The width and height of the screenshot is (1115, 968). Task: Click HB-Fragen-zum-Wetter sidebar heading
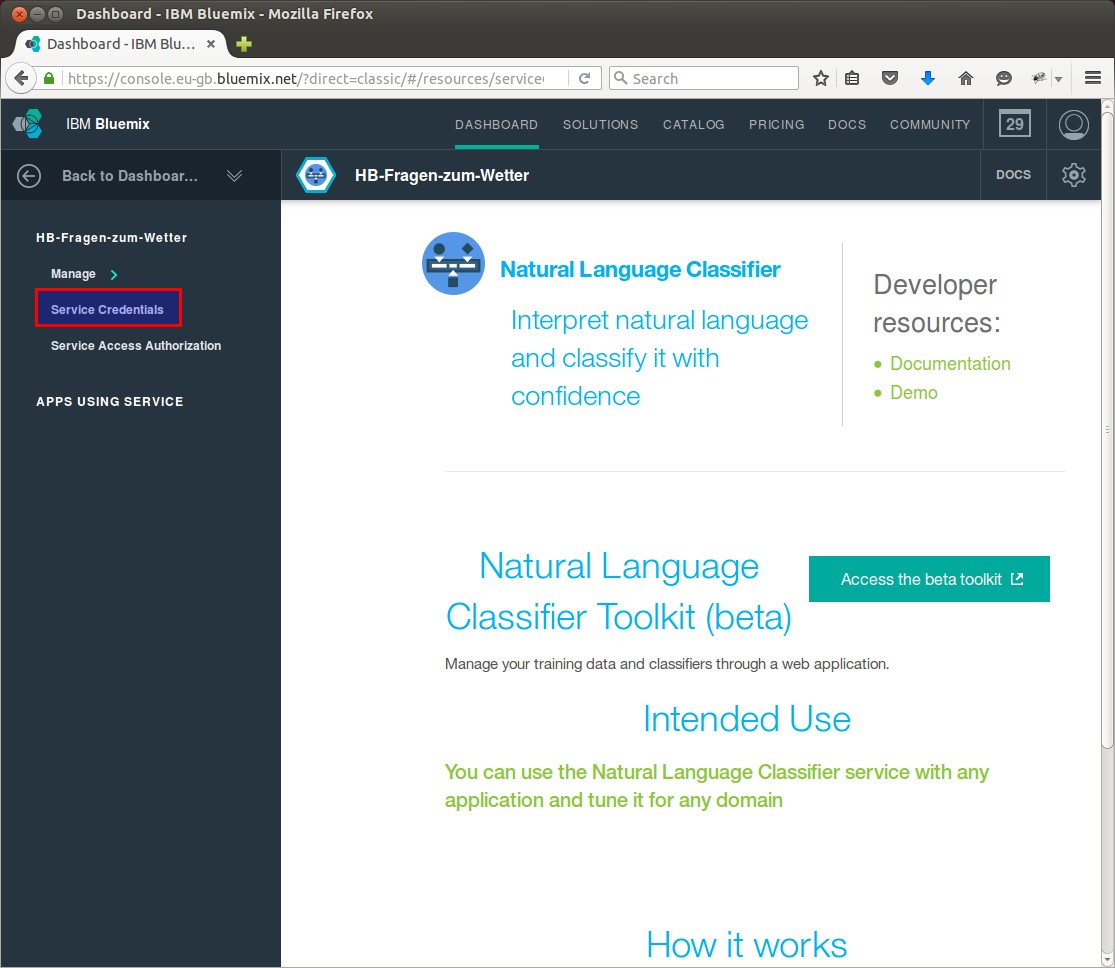pos(112,238)
